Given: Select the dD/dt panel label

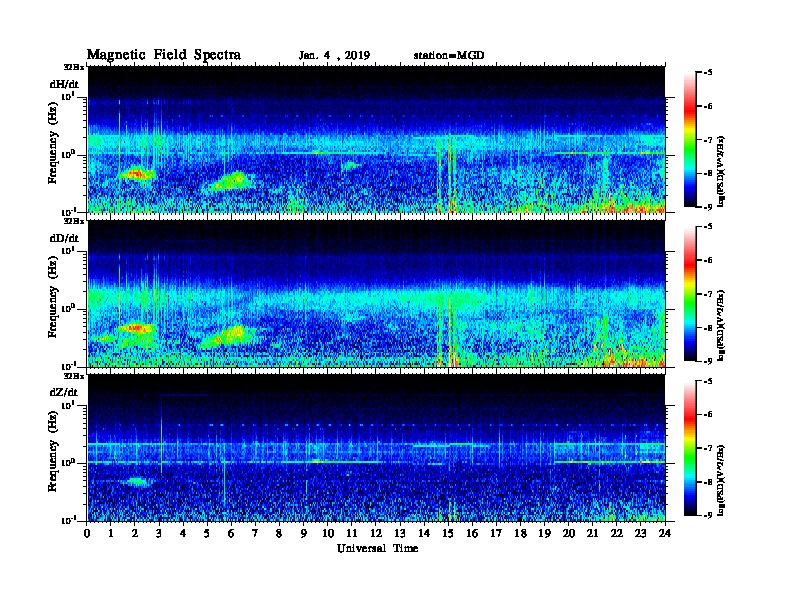Looking at the screenshot, I should tap(64, 238).
